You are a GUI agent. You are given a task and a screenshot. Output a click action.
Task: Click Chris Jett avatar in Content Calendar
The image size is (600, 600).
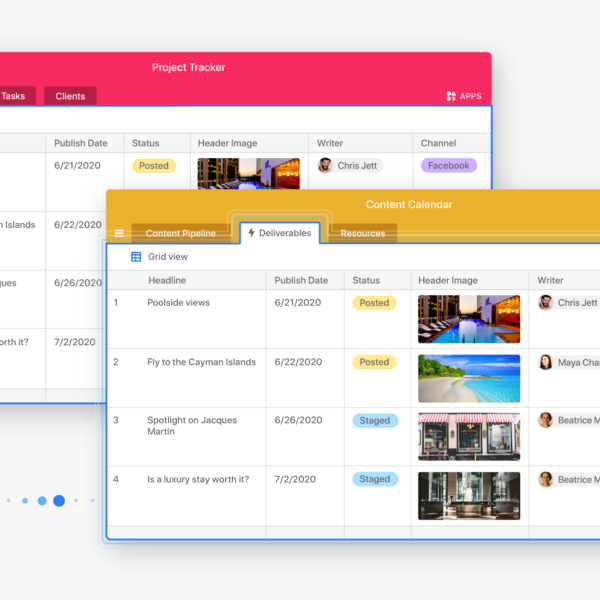pyautogui.click(x=545, y=302)
